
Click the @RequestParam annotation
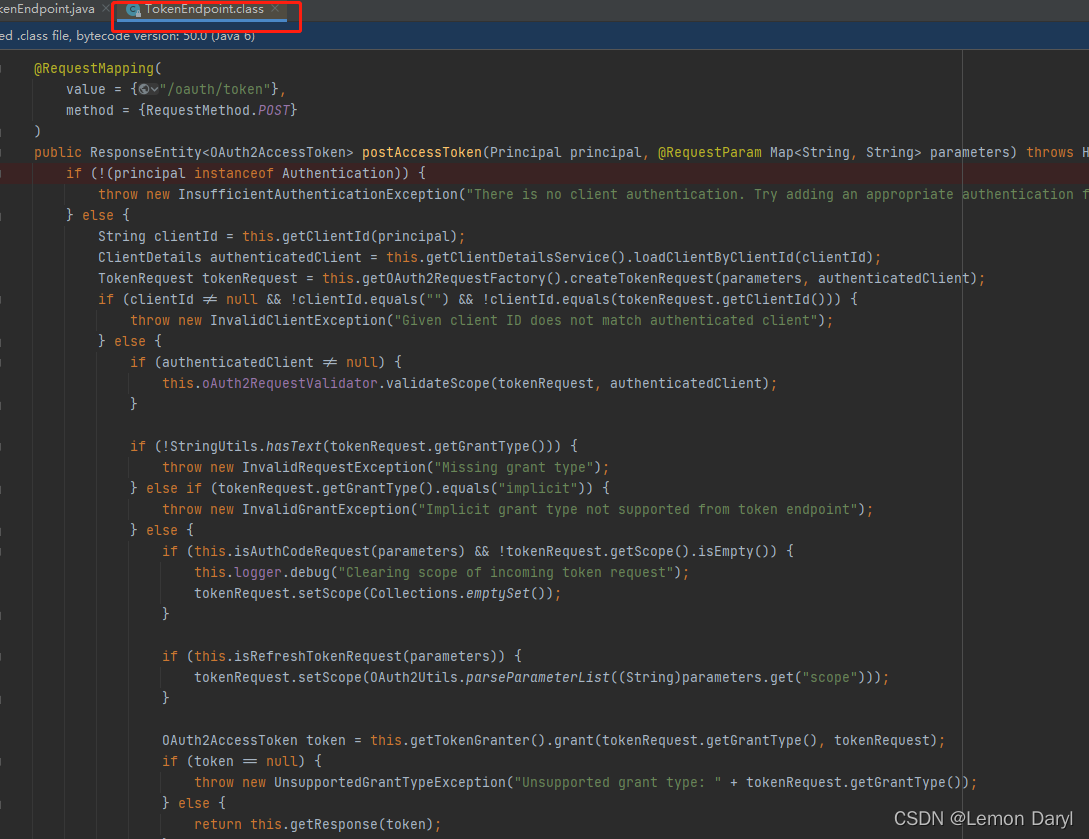coord(709,152)
